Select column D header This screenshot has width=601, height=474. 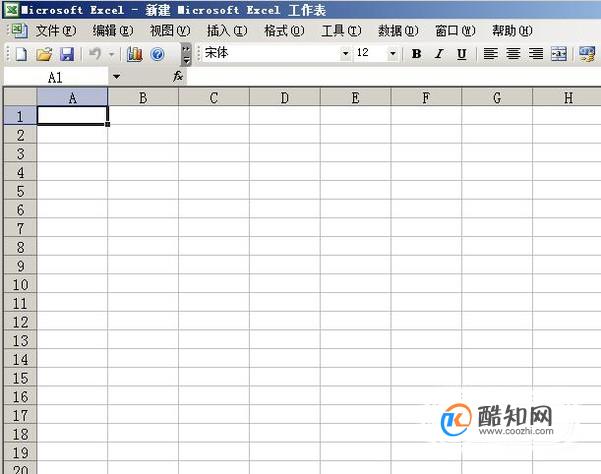pos(284,97)
